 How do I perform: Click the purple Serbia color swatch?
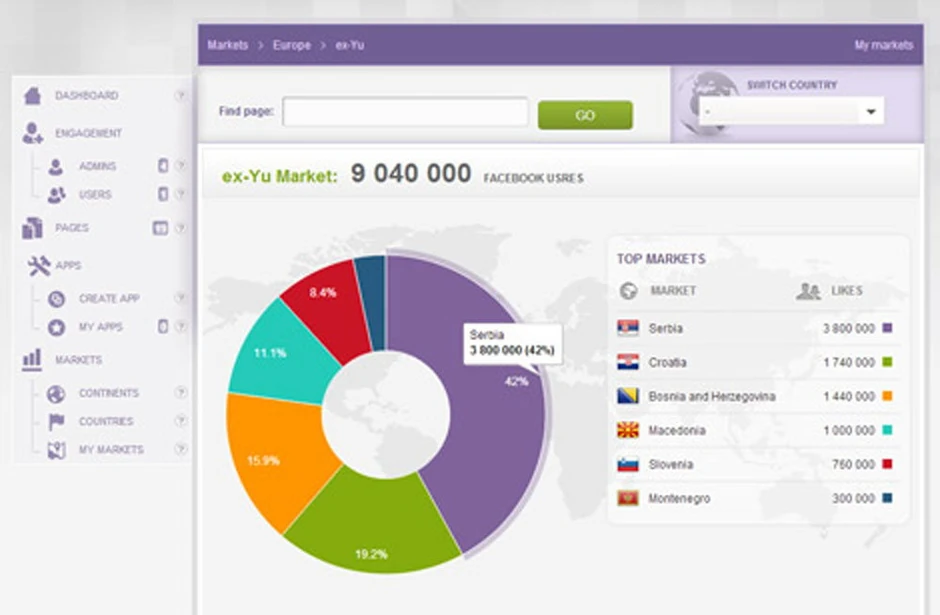pyautogui.click(x=888, y=328)
